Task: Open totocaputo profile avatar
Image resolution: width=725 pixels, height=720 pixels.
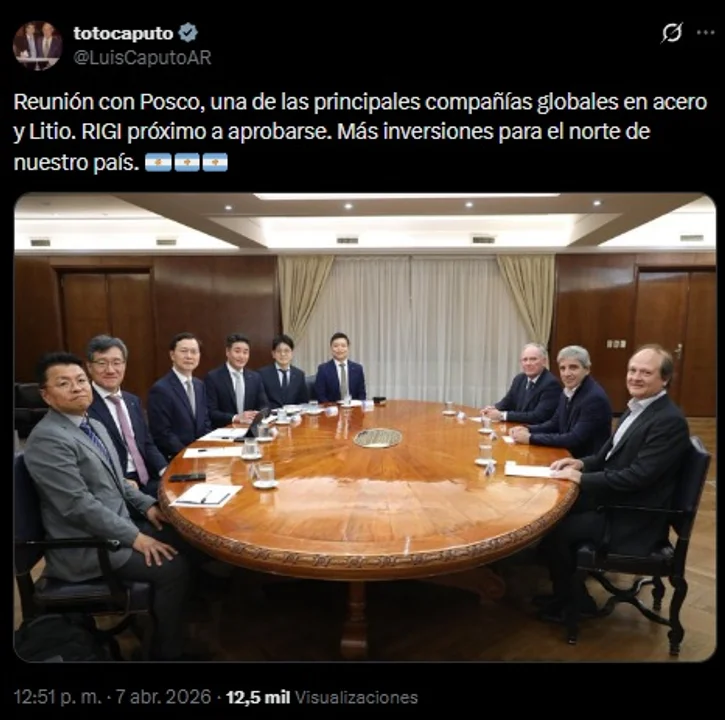Action: coord(37,45)
